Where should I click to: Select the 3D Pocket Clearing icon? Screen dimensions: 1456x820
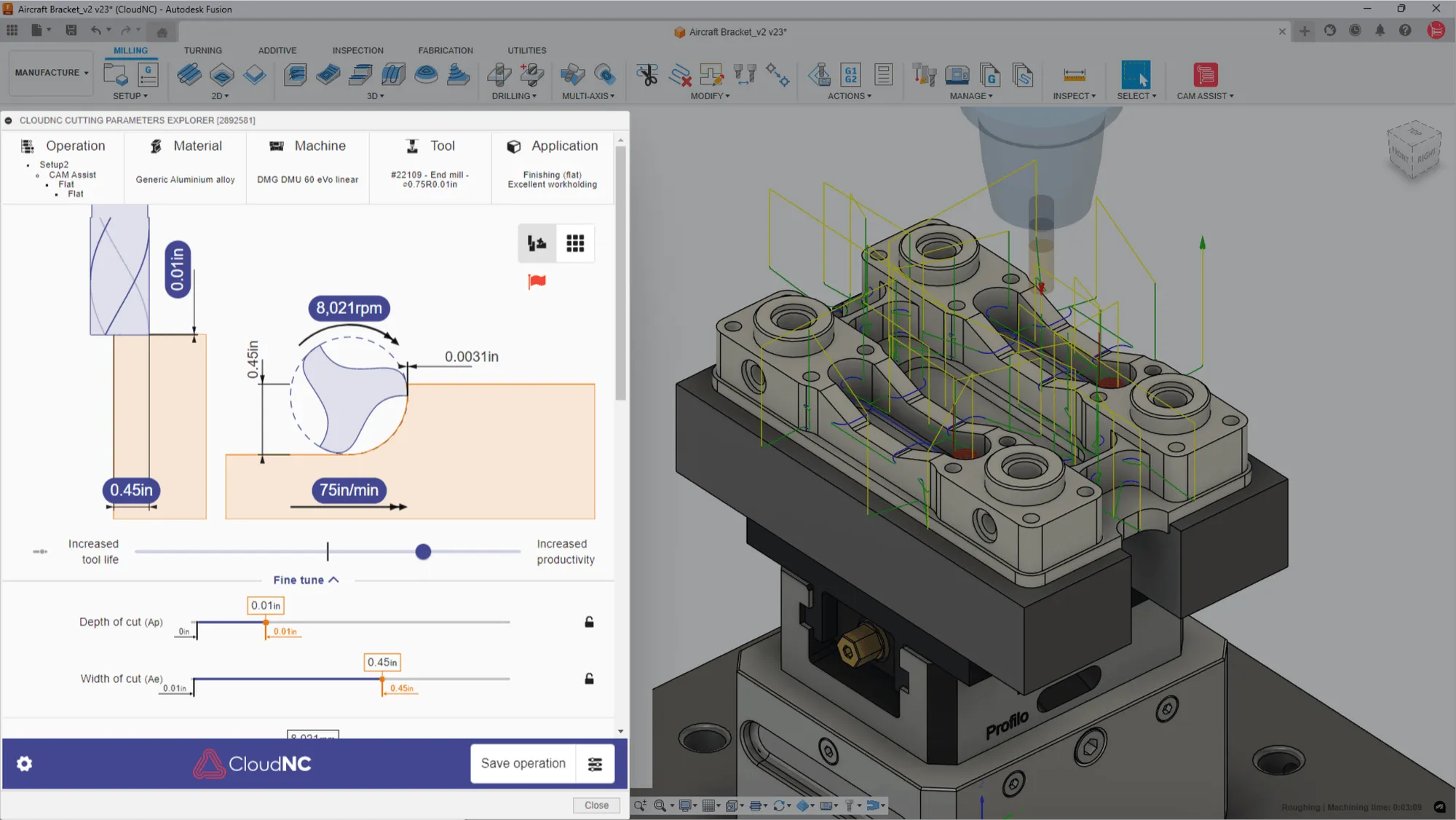(328, 74)
